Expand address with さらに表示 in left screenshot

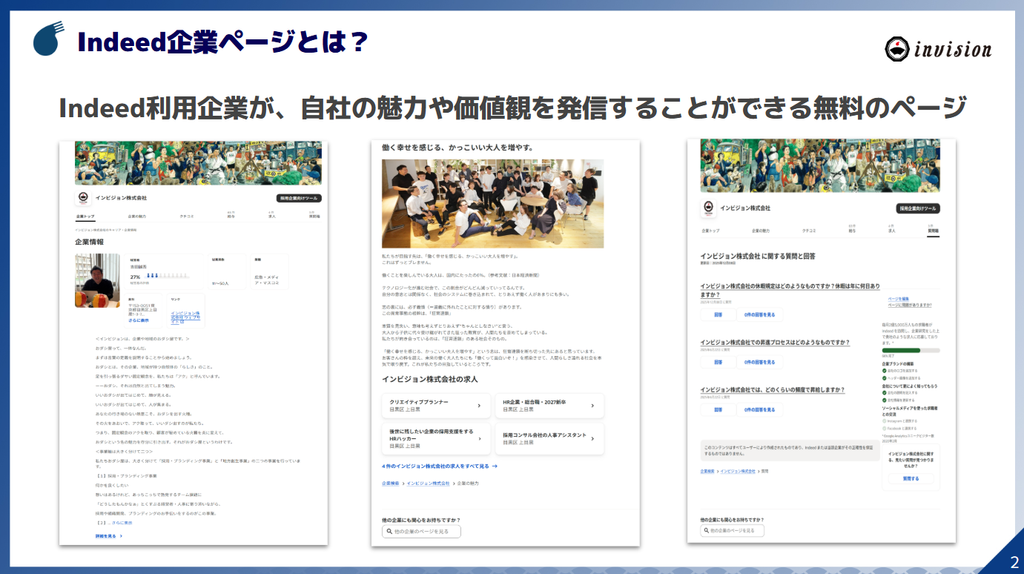click(138, 321)
